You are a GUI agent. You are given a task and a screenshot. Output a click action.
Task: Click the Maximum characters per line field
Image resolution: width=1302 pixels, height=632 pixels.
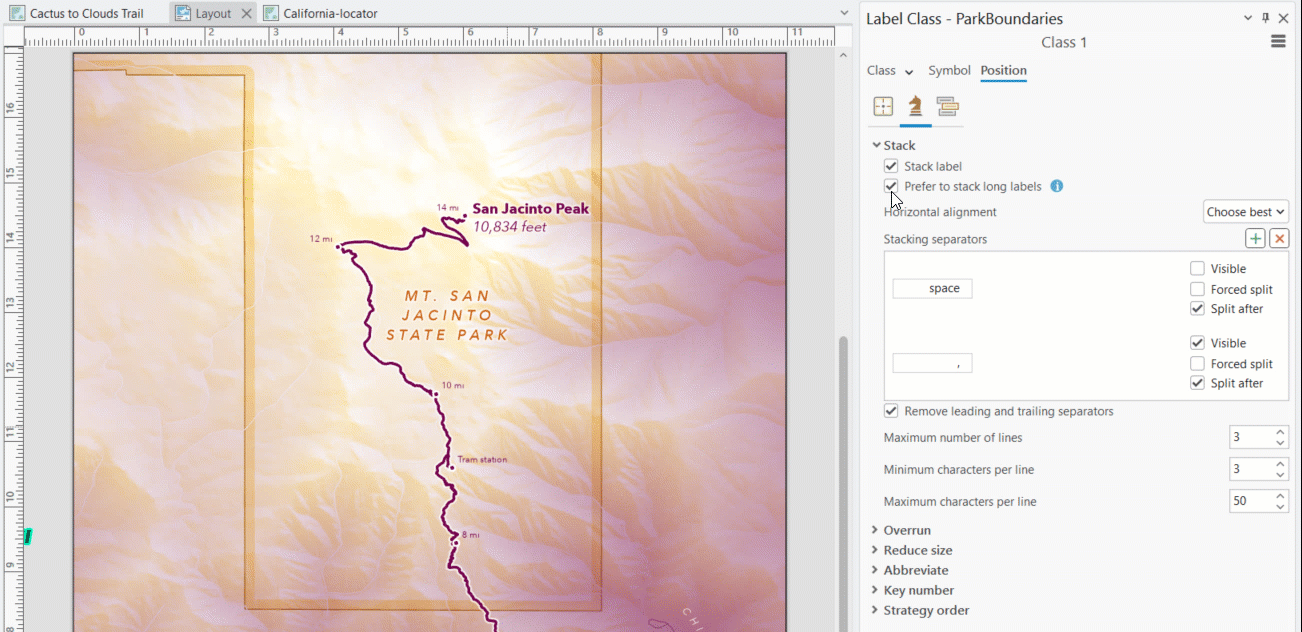tap(1244, 500)
